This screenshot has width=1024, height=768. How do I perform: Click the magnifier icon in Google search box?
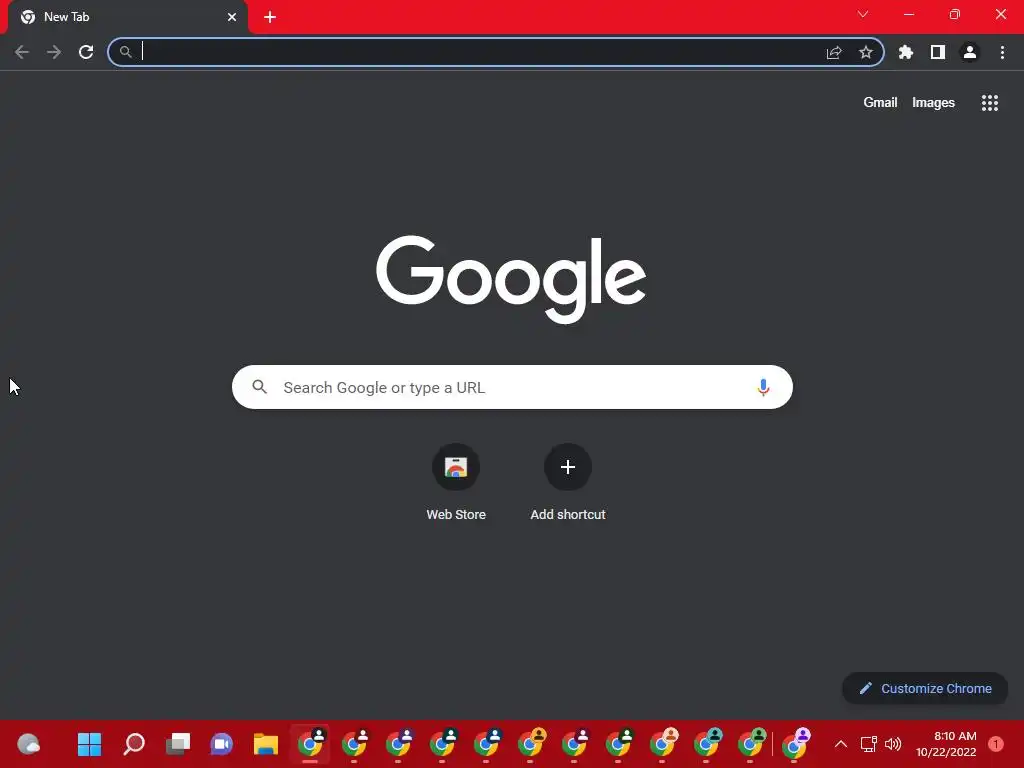[260, 387]
